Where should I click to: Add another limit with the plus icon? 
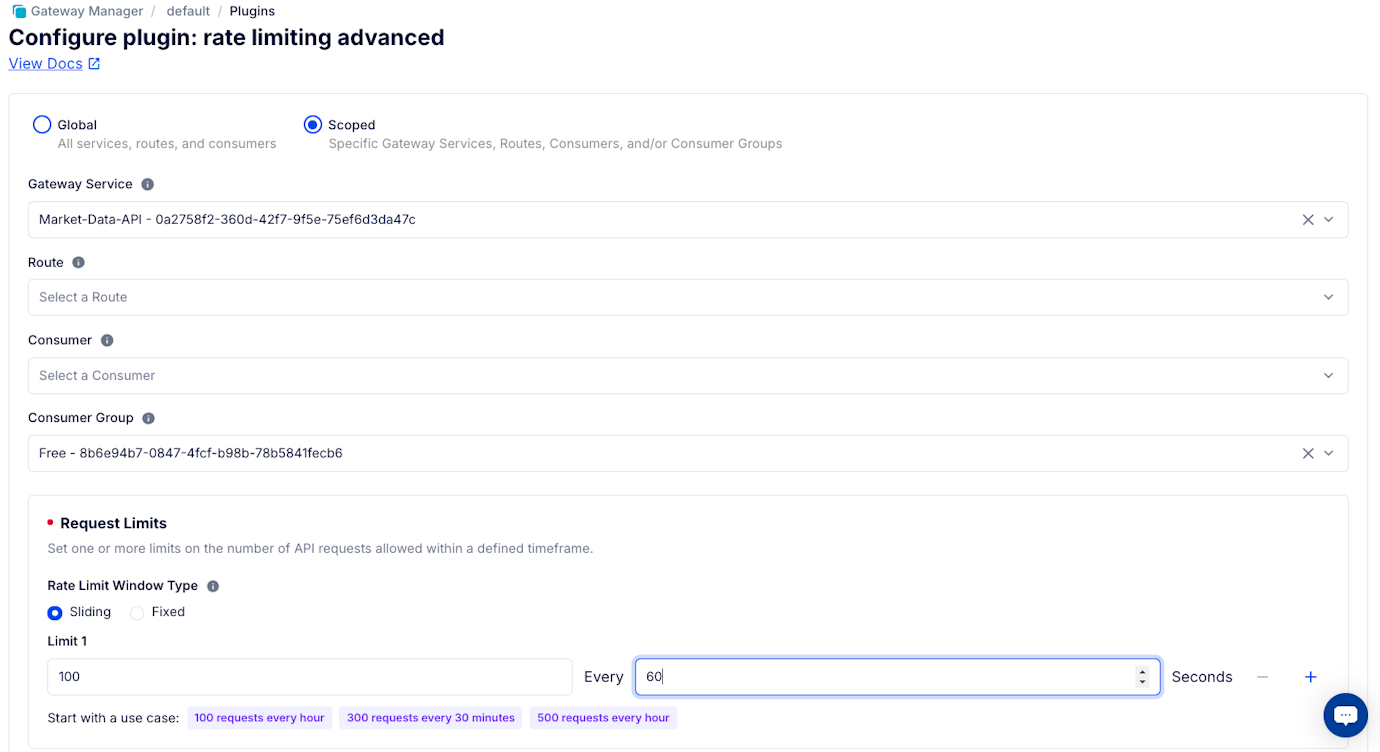[1310, 677]
